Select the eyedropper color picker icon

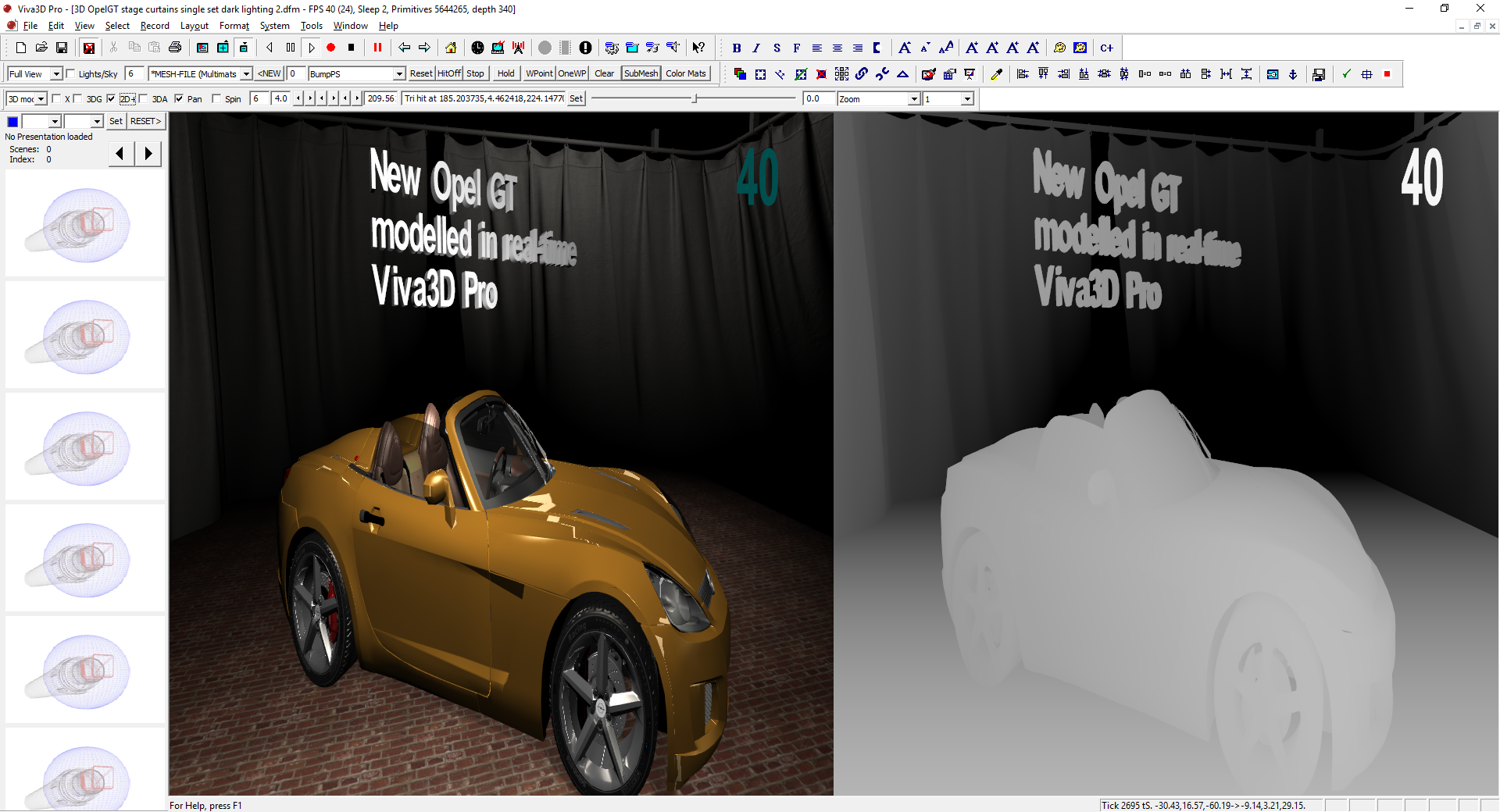[x=996, y=74]
